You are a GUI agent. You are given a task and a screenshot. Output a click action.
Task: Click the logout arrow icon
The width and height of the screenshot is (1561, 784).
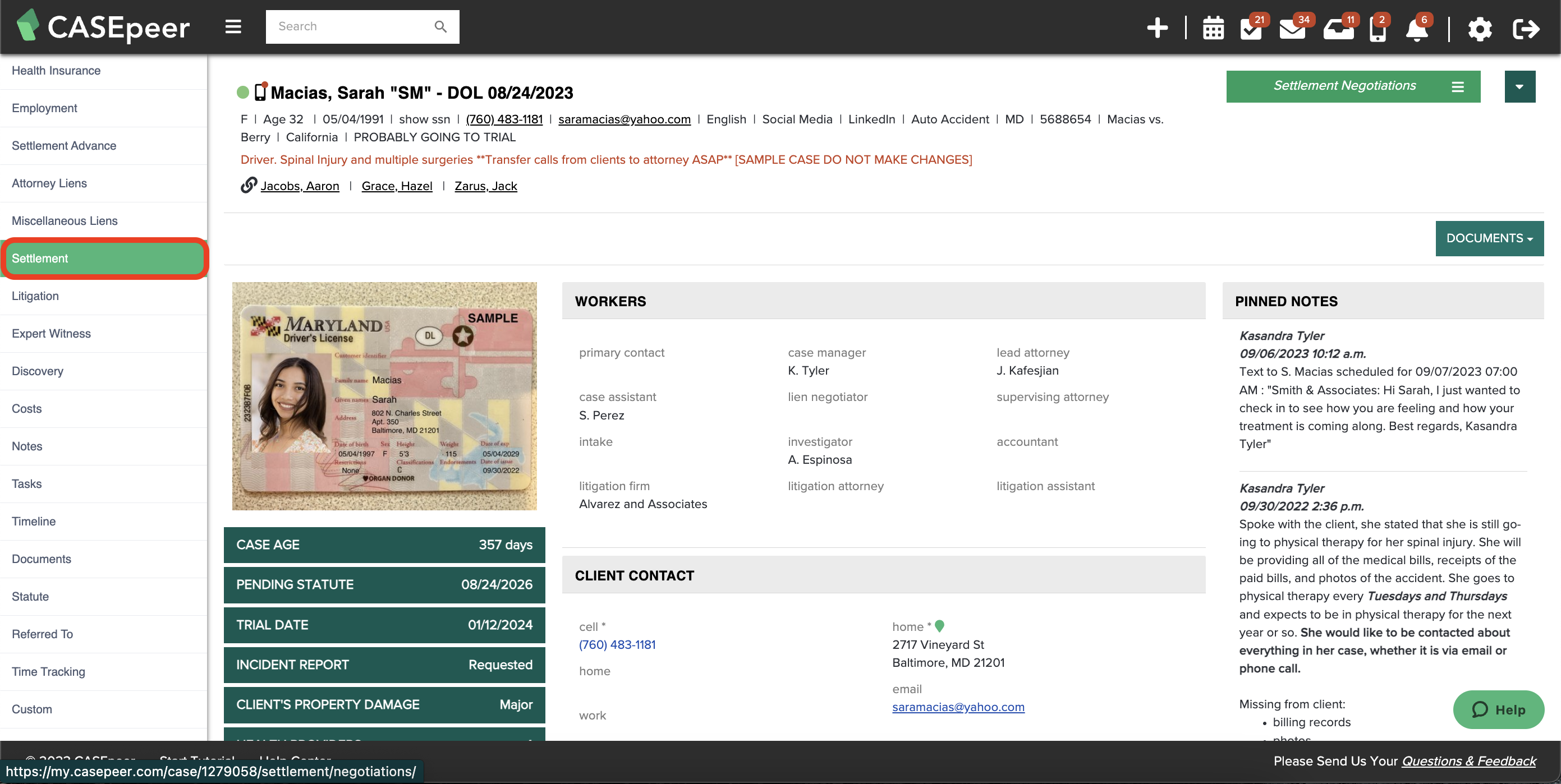click(1525, 29)
